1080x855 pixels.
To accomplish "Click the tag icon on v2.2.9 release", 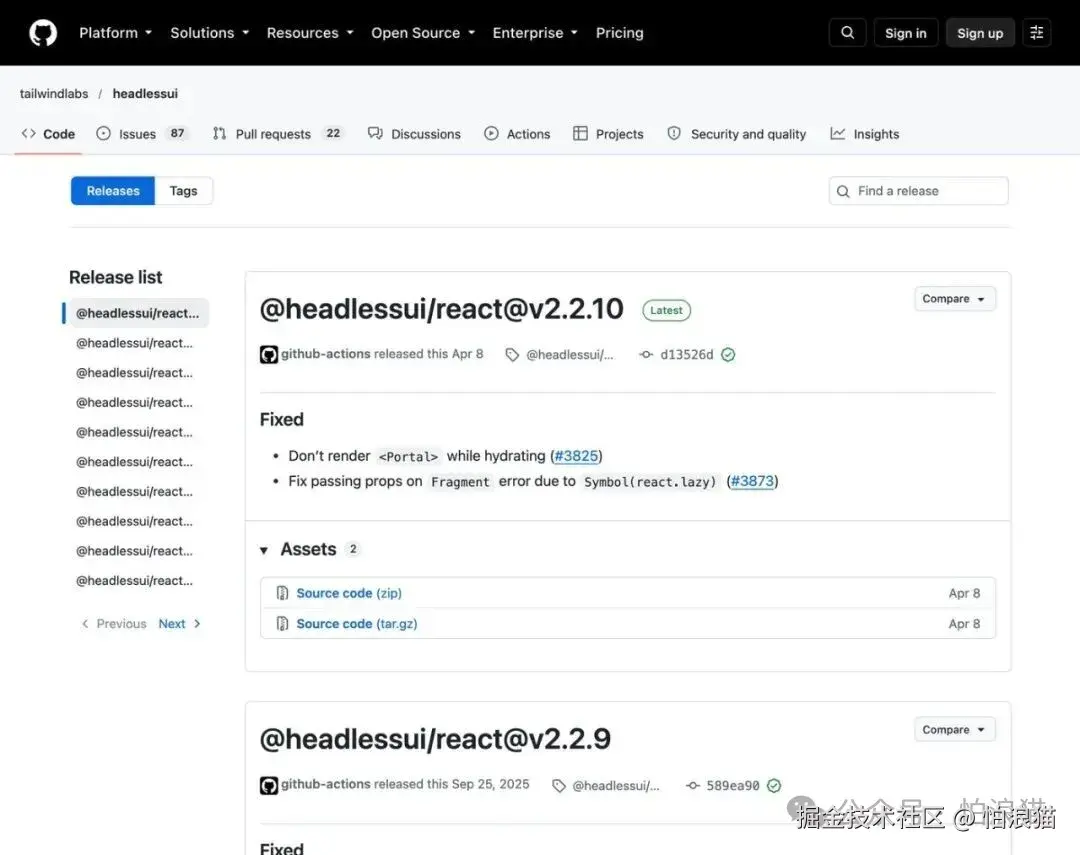I will pos(559,785).
